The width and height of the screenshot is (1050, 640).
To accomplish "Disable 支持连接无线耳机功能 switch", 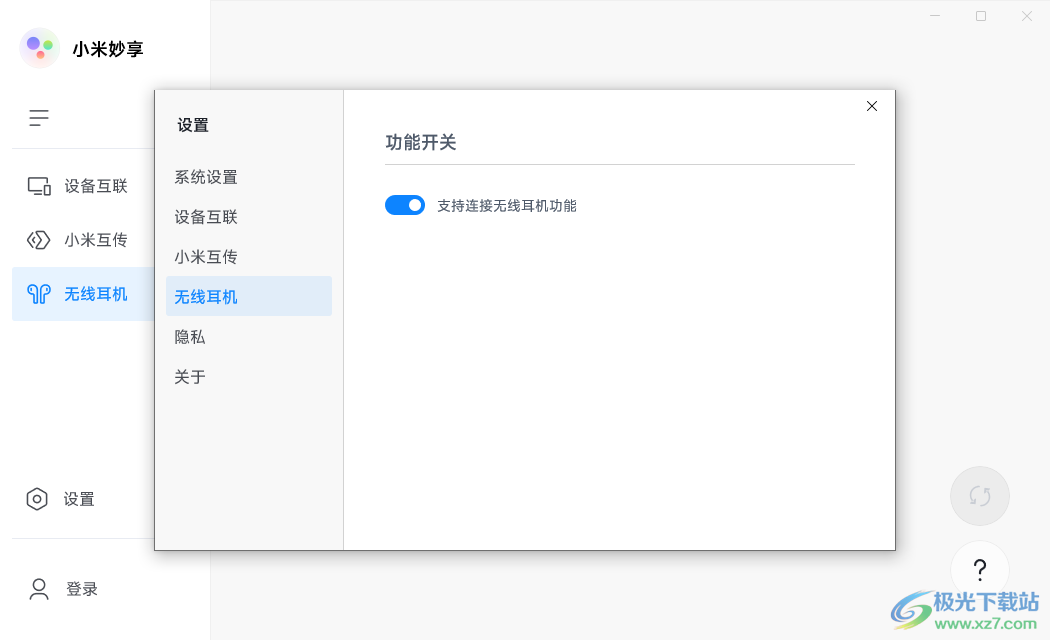I will (x=405, y=205).
